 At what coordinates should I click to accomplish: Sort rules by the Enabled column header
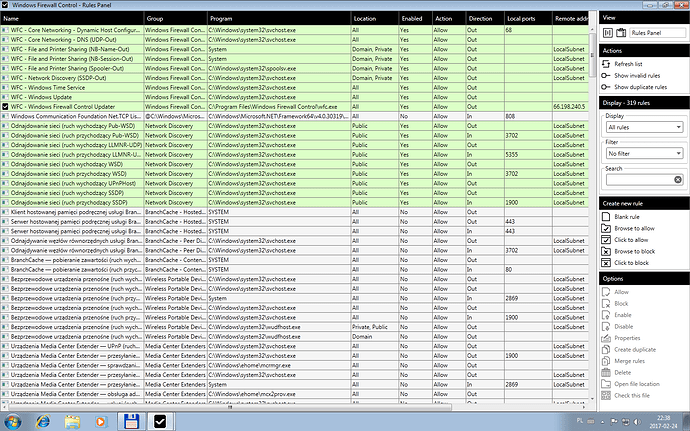pyautogui.click(x=415, y=18)
